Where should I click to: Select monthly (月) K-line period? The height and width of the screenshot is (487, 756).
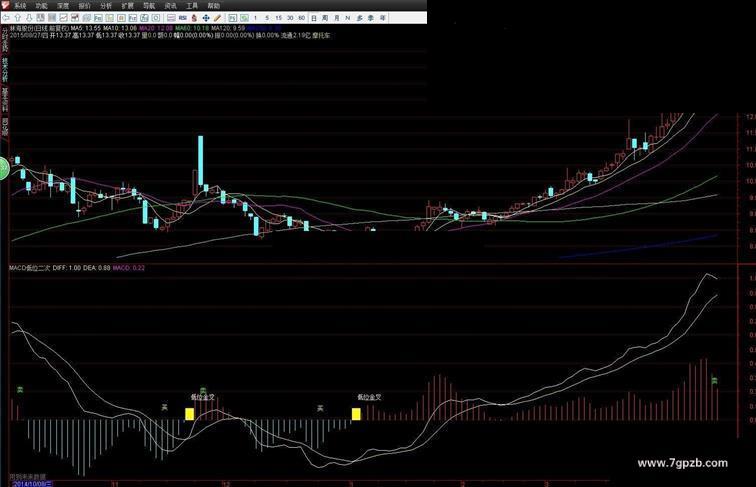337,18
